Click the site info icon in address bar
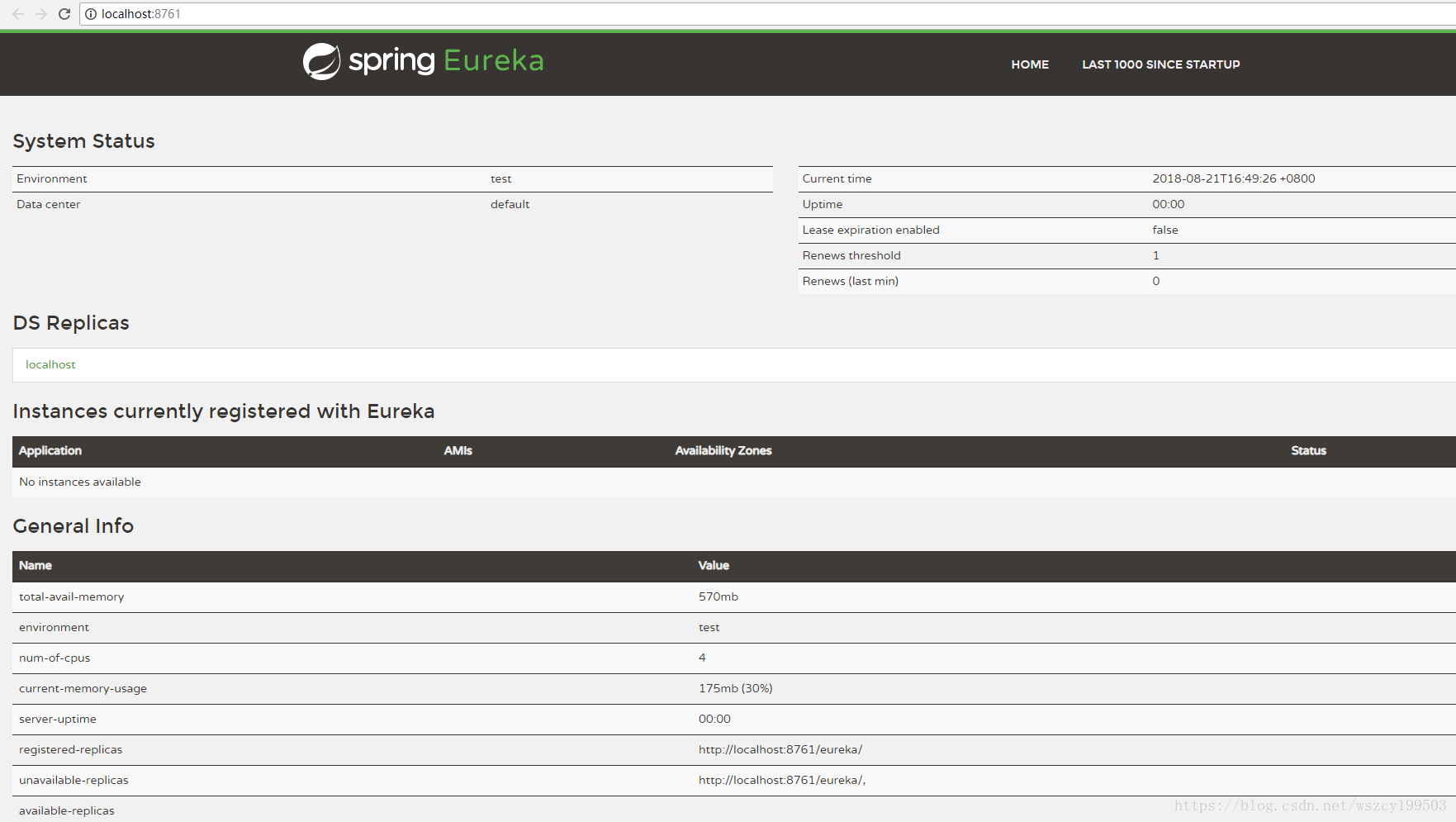 click(91, 14)
